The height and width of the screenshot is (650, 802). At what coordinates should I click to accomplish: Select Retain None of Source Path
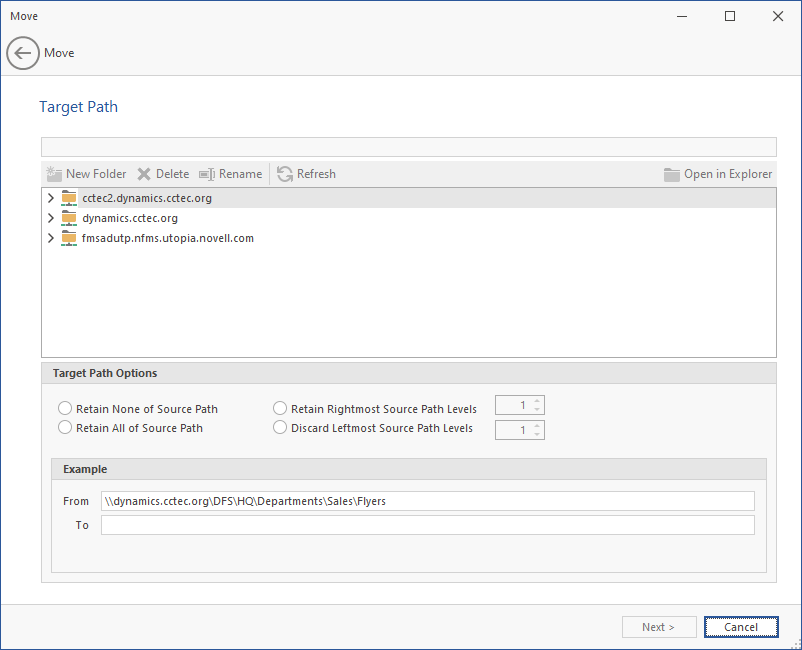(x=66, y=409)
